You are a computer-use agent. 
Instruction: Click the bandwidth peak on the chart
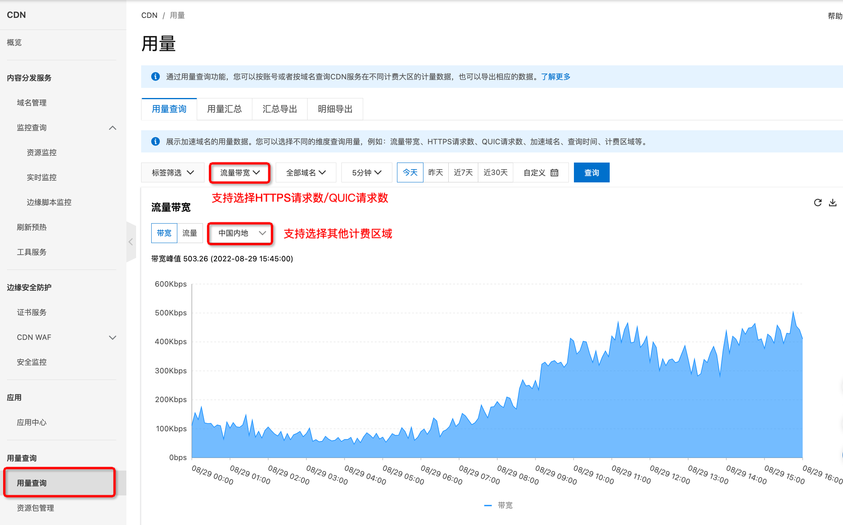(792, 312)
